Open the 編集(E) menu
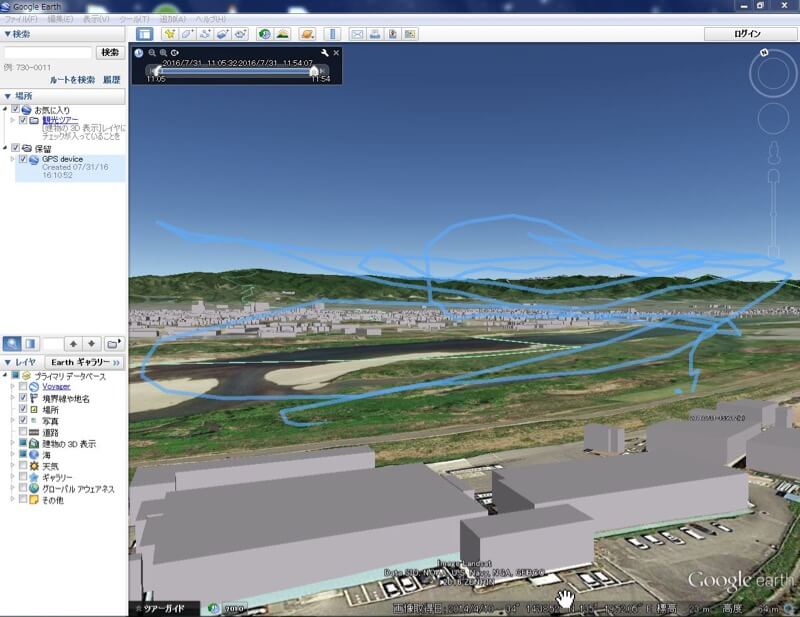The width and height of the screenshot is (800, 617). pos(60,19)
